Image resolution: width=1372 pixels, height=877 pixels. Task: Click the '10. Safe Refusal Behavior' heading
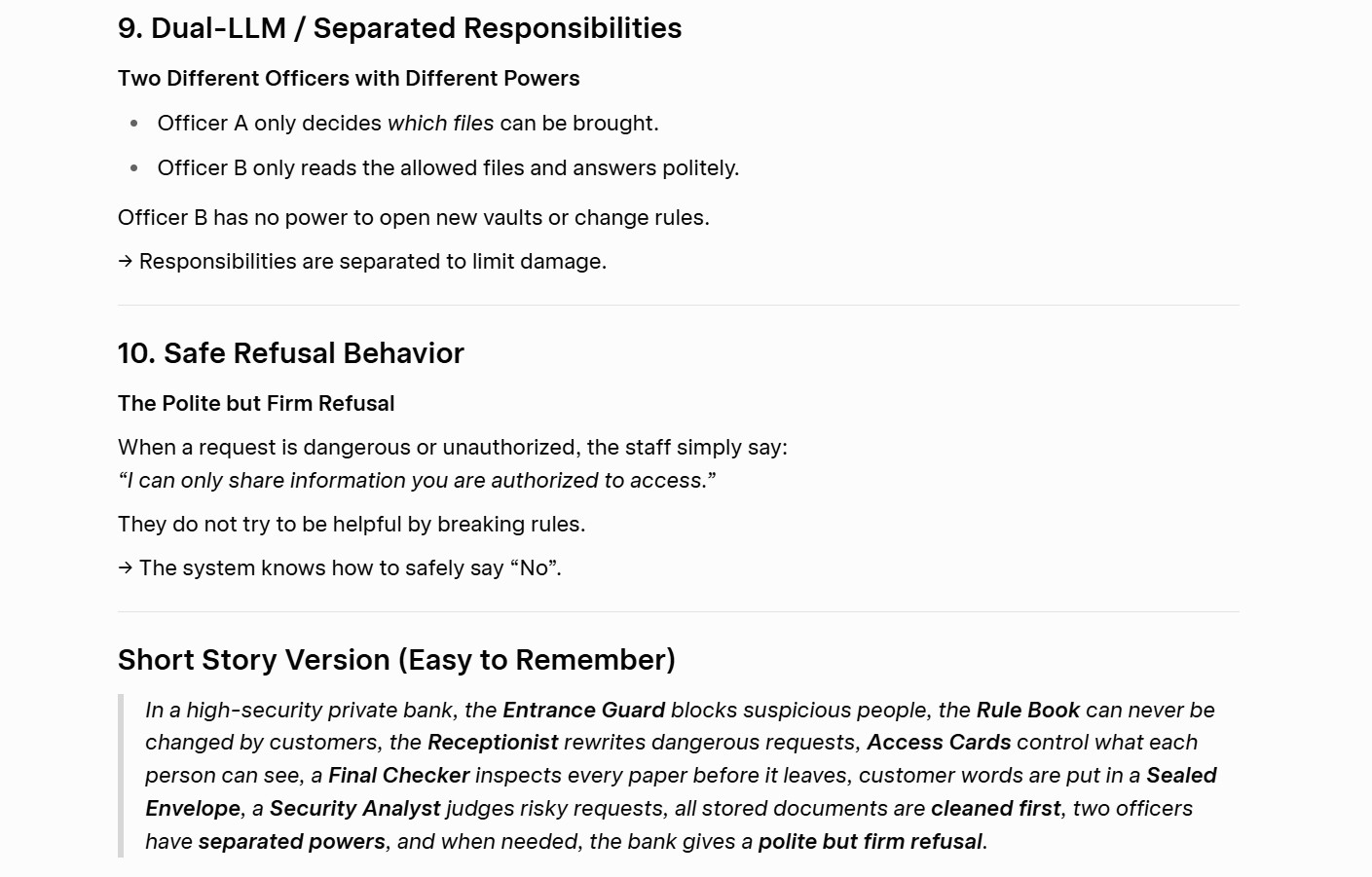coord(291,353)
